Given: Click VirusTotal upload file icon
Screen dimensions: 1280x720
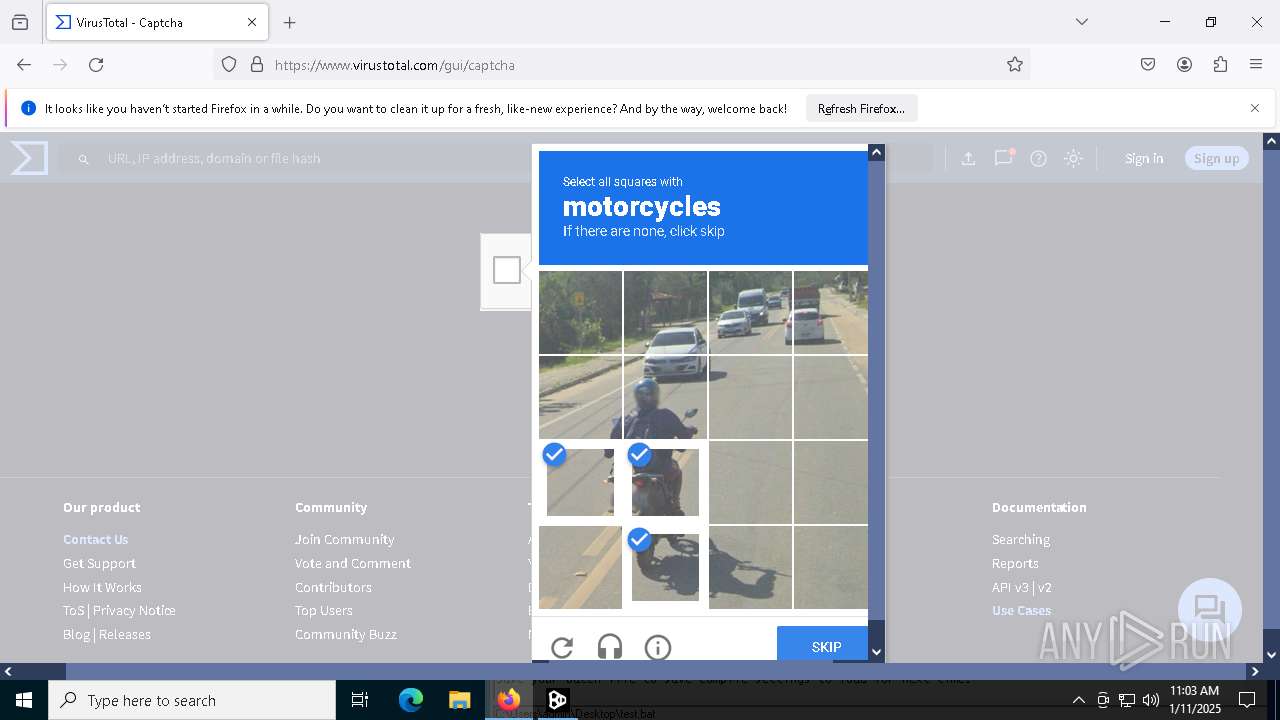Looking at the screenshot, I should 968,158.
